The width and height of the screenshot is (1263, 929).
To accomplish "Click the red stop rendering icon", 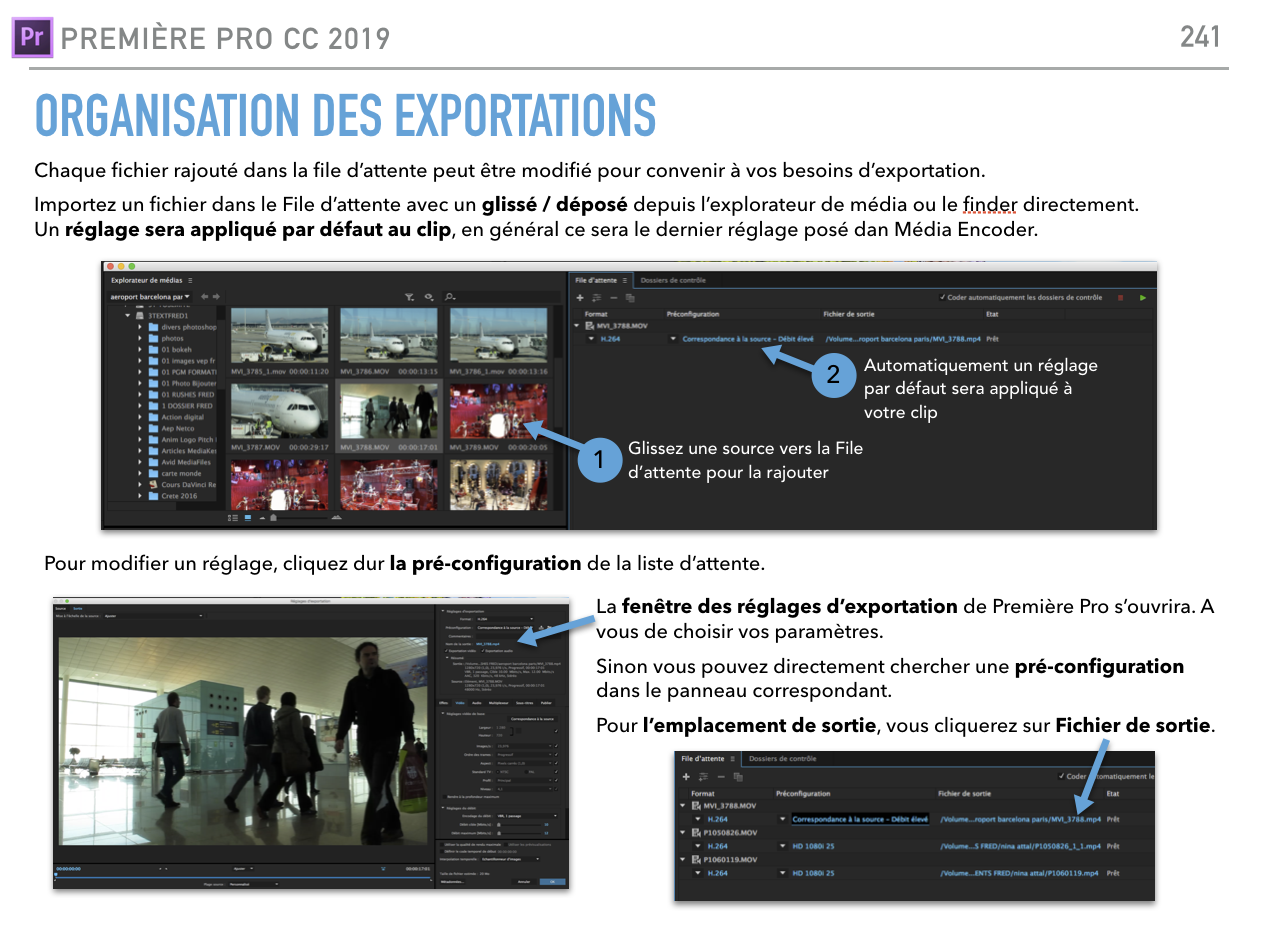I will pos(1120,297).
